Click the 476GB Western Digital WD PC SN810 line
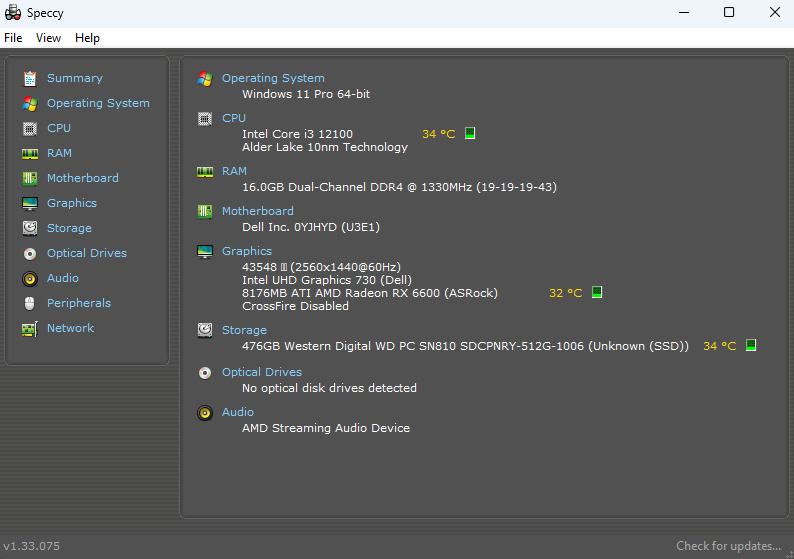This screenshot has height=559, width=794. tap(465, 346)
